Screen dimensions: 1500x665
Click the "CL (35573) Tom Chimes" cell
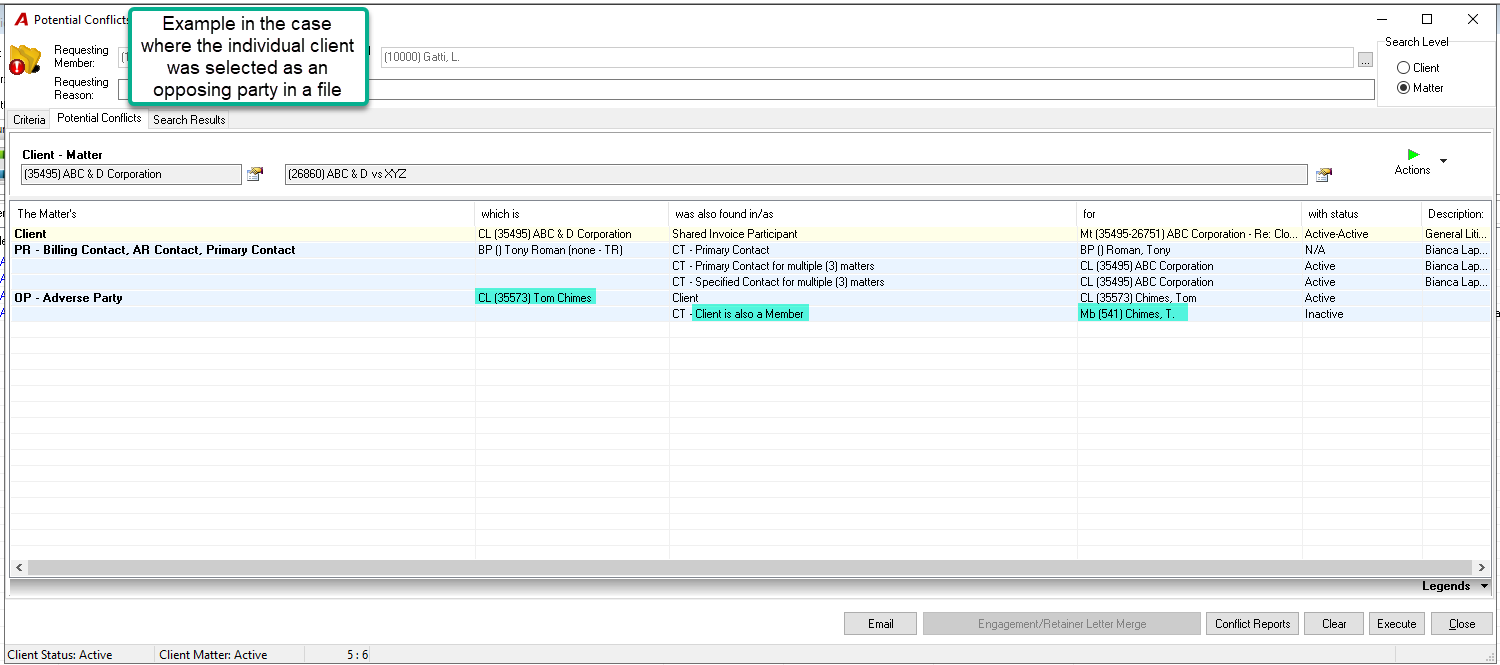535,298
